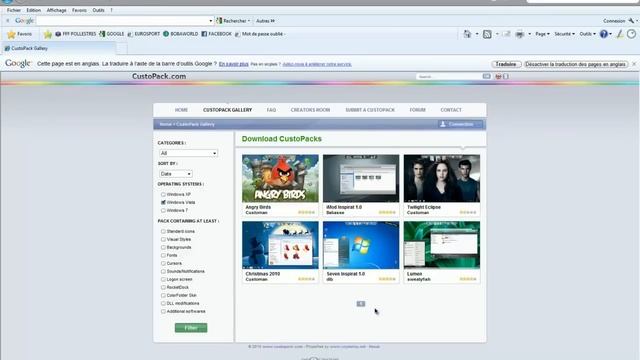Go to the HOME site navigation tab

pos(181,110)
